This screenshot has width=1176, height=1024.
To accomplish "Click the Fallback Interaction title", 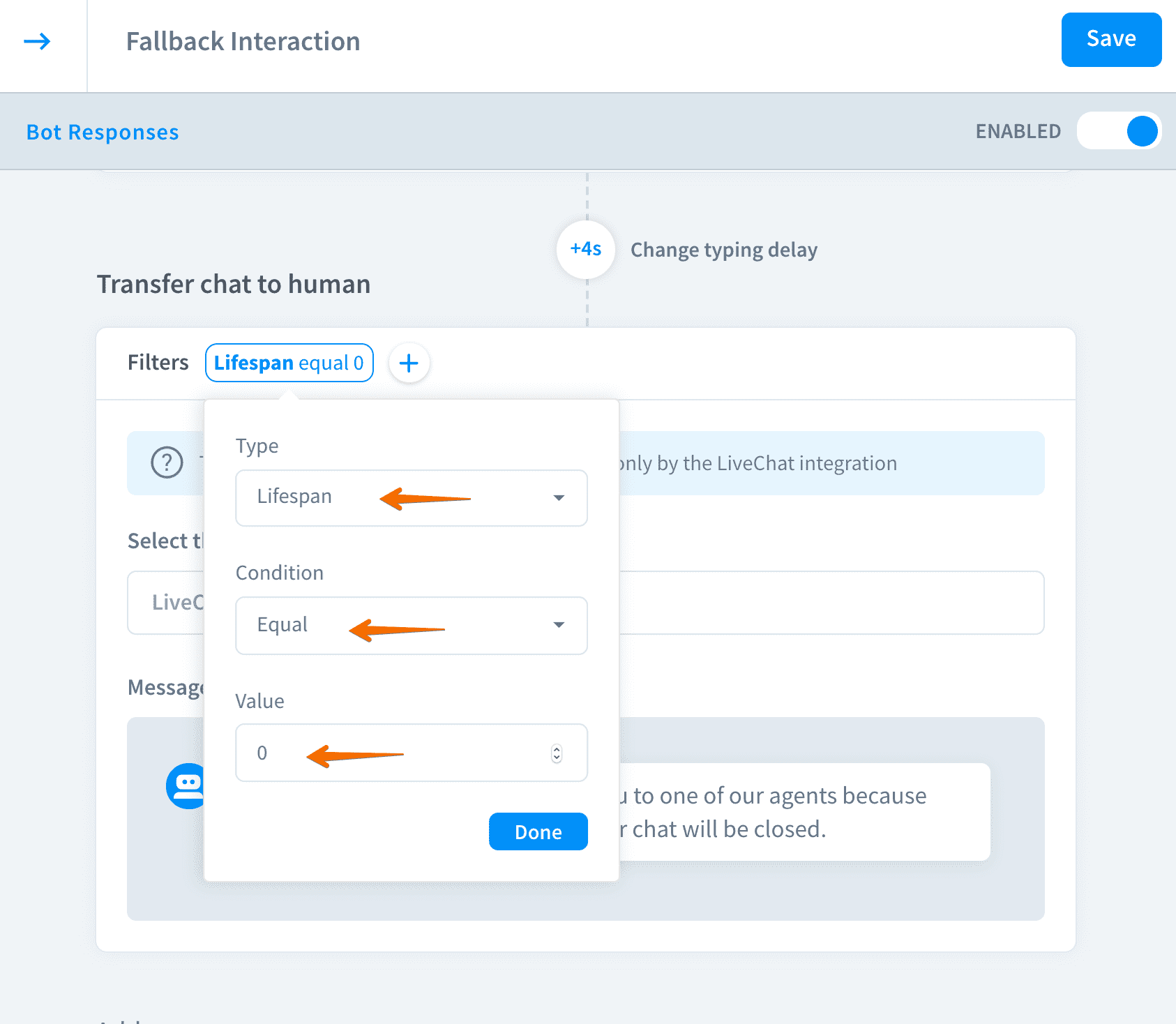I will 243,42.
